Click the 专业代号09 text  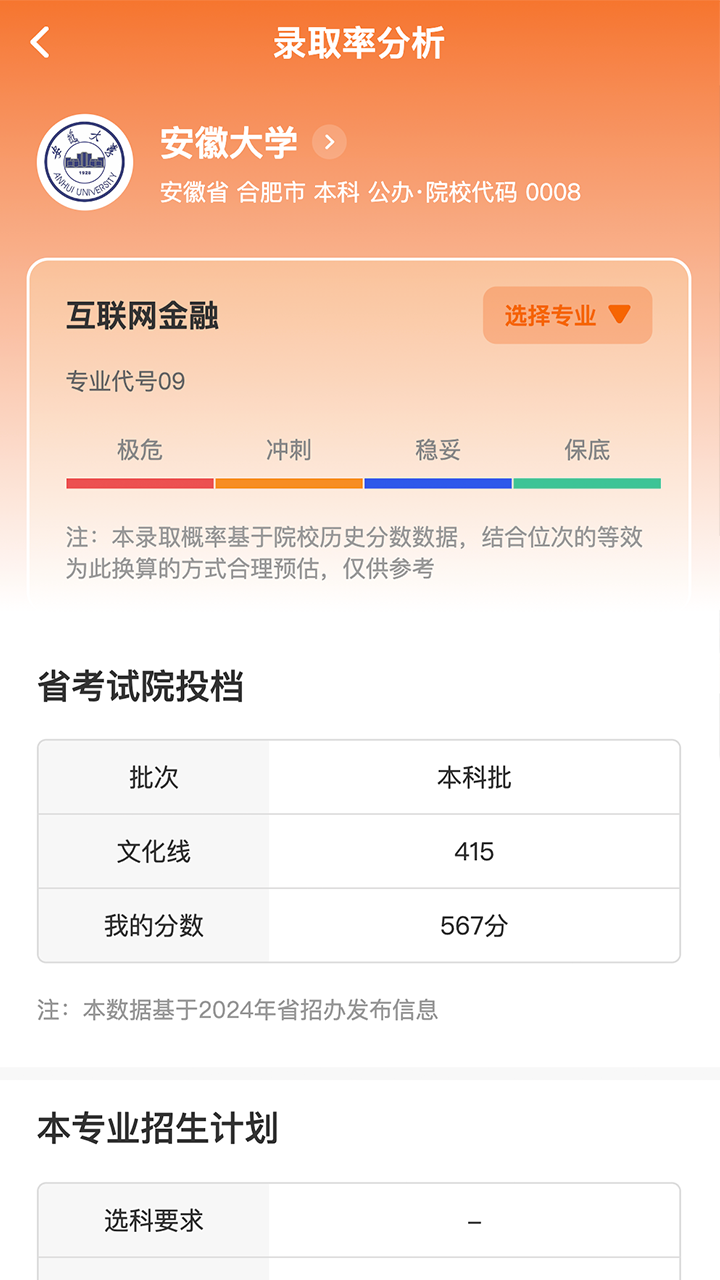[x=125, y=380]
